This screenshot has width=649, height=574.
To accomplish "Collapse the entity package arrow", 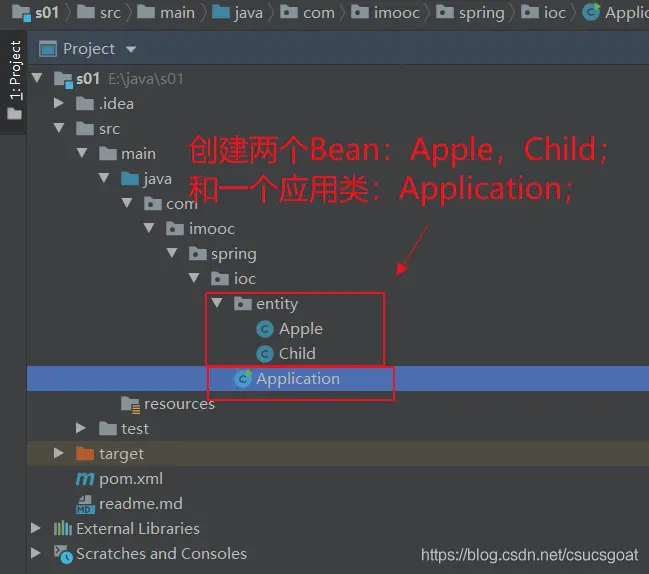I will [x=217, y=303].
